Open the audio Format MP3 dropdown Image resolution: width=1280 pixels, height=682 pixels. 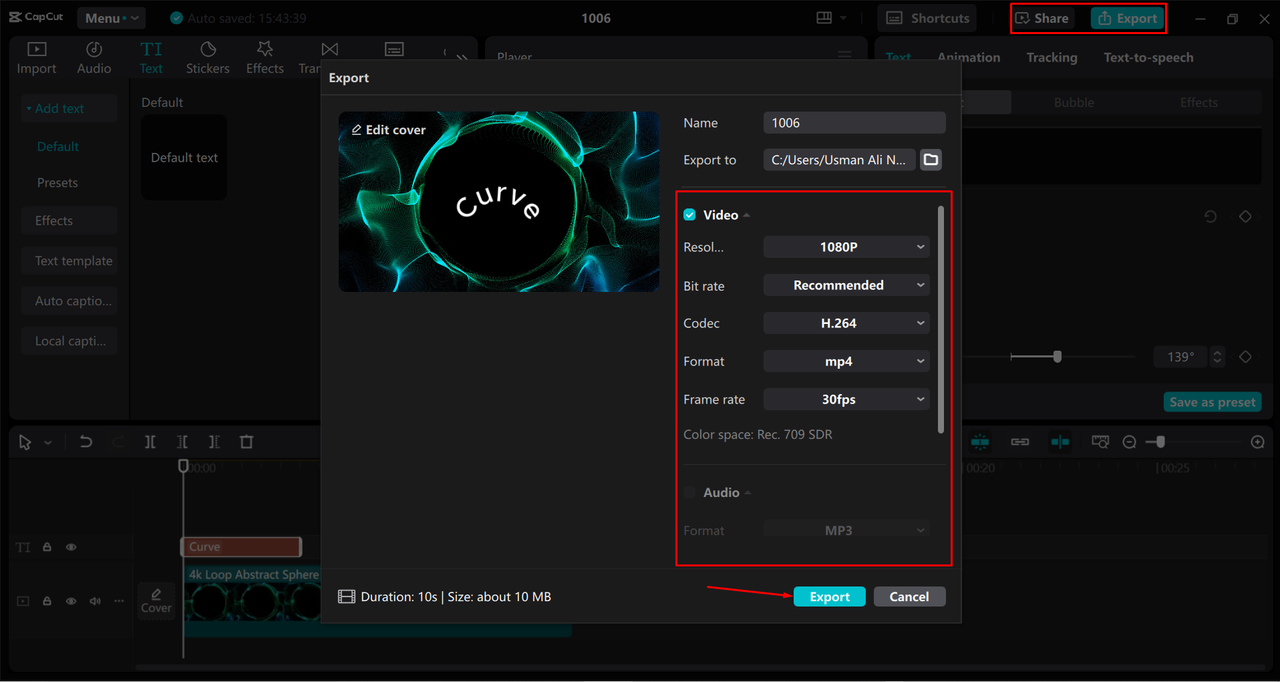point(846,530)
